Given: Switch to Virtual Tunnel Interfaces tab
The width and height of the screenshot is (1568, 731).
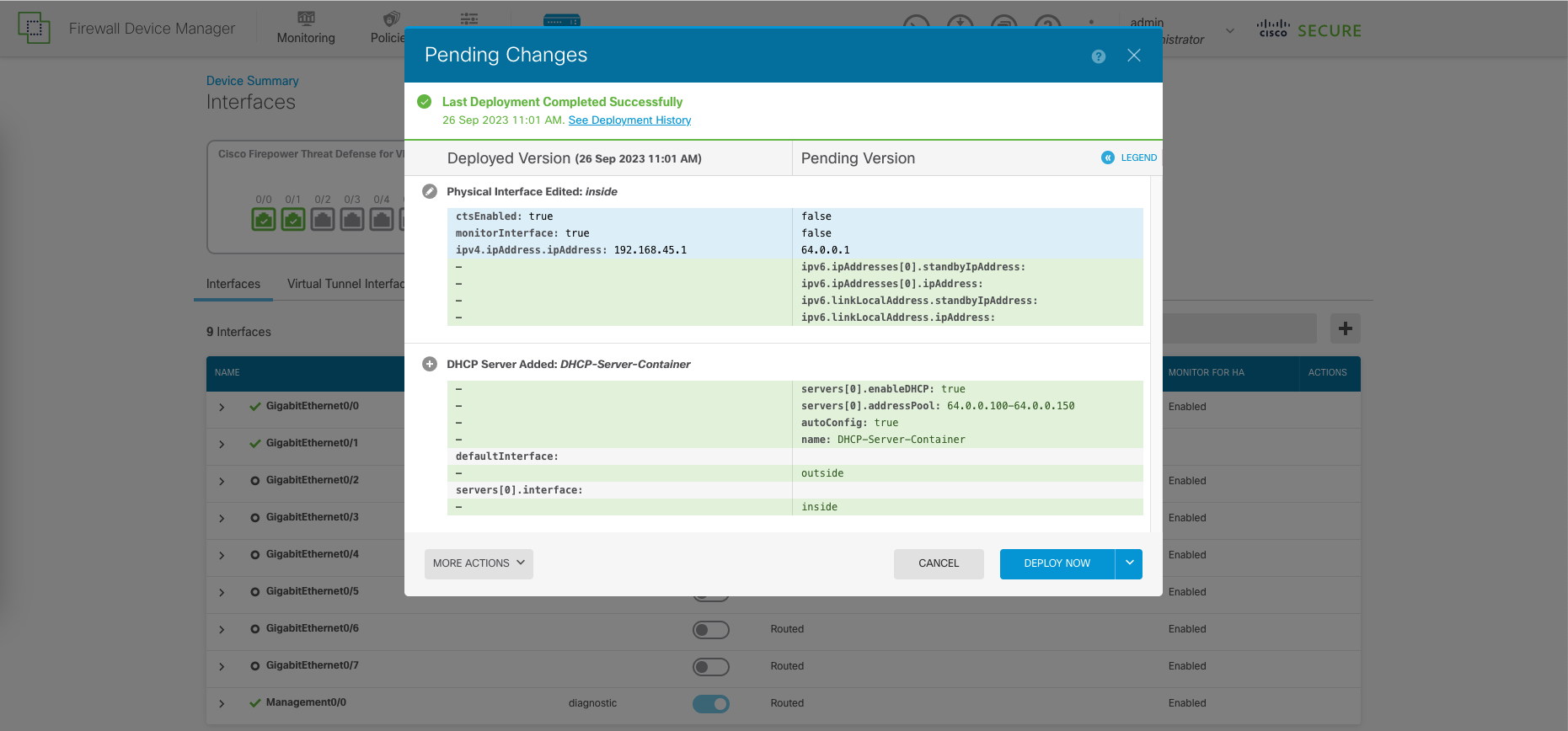Looking at the screenshot, I should 345,285.
